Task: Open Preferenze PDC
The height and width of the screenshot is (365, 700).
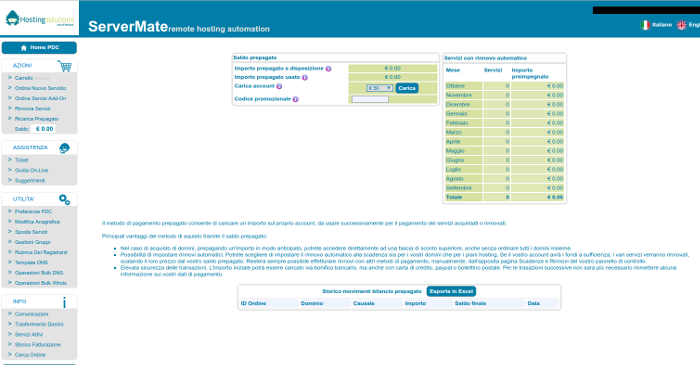Action: click(33, 212)
